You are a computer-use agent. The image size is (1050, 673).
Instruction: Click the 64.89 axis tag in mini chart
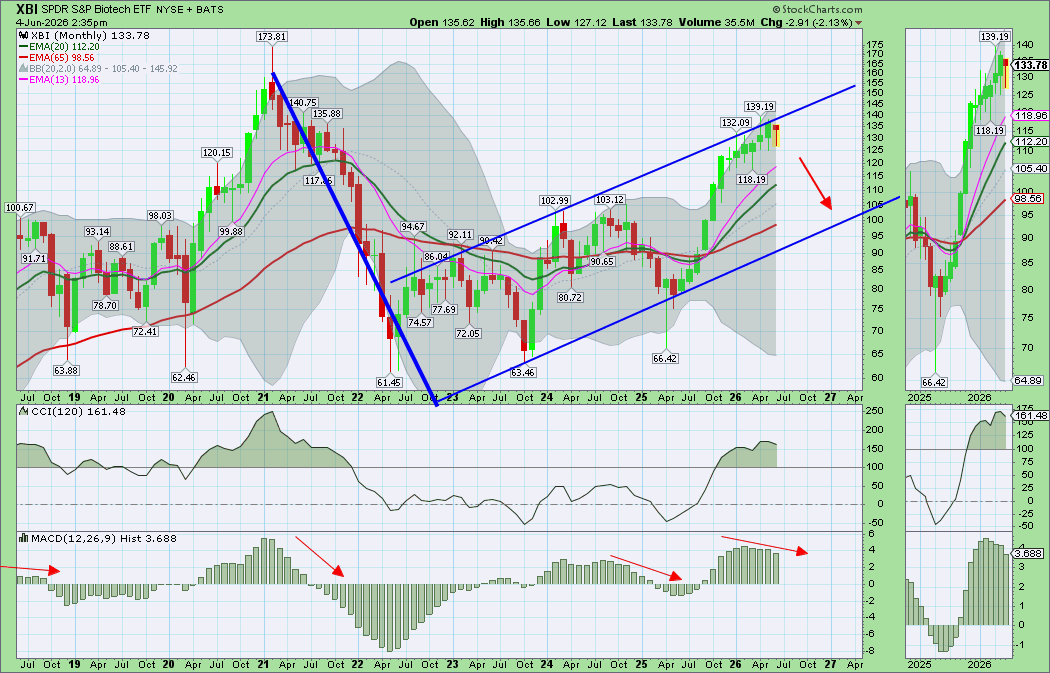(1029, 380)
